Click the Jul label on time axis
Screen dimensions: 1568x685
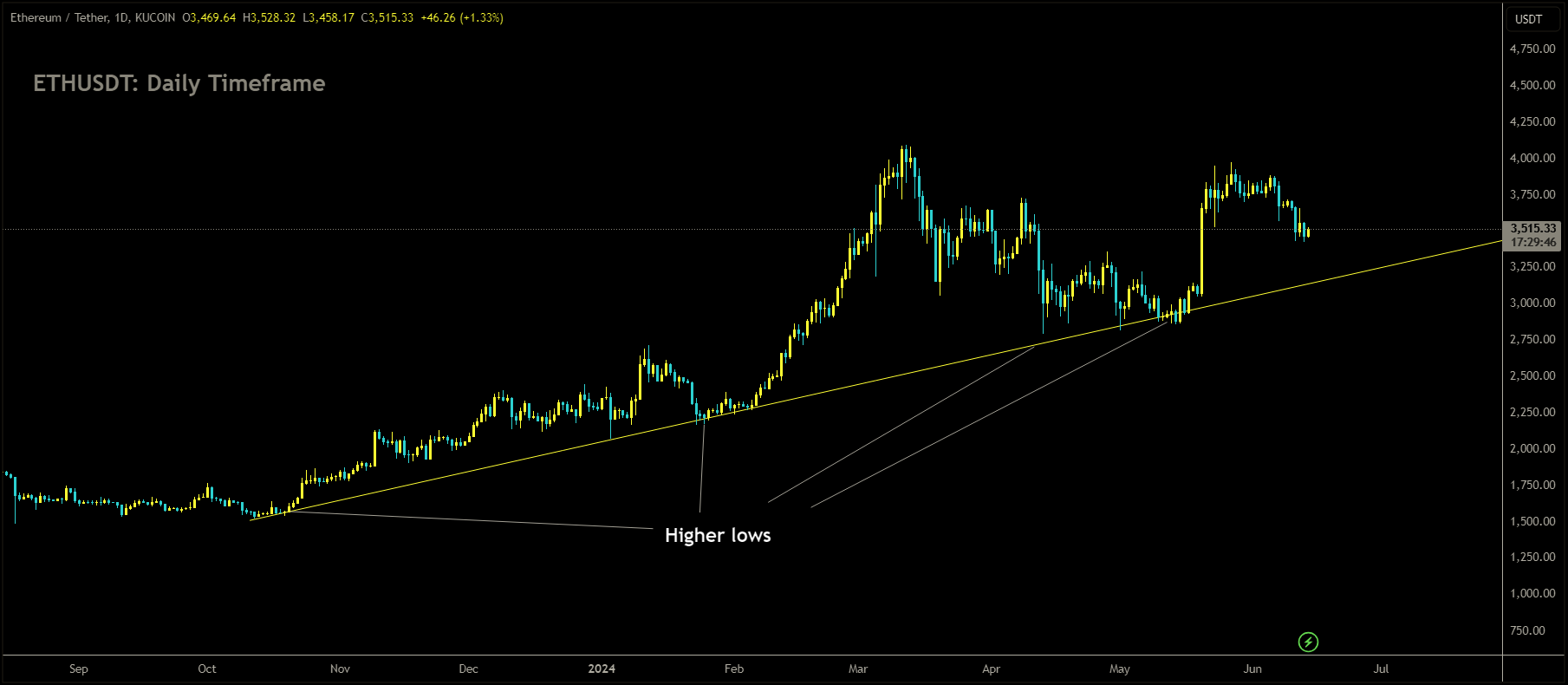[x=1382, y=669]
